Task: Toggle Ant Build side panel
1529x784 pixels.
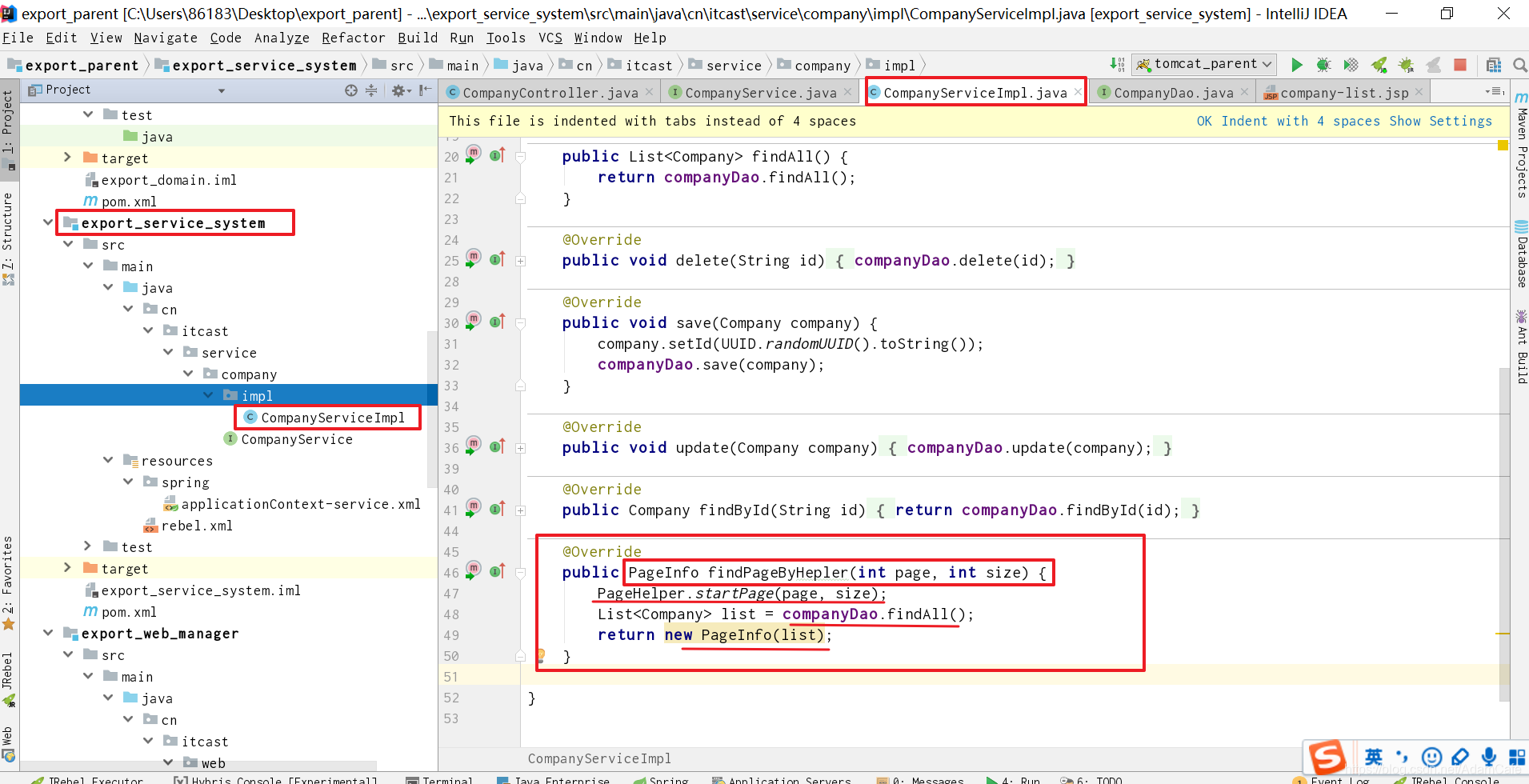Action: point(1521,346)
